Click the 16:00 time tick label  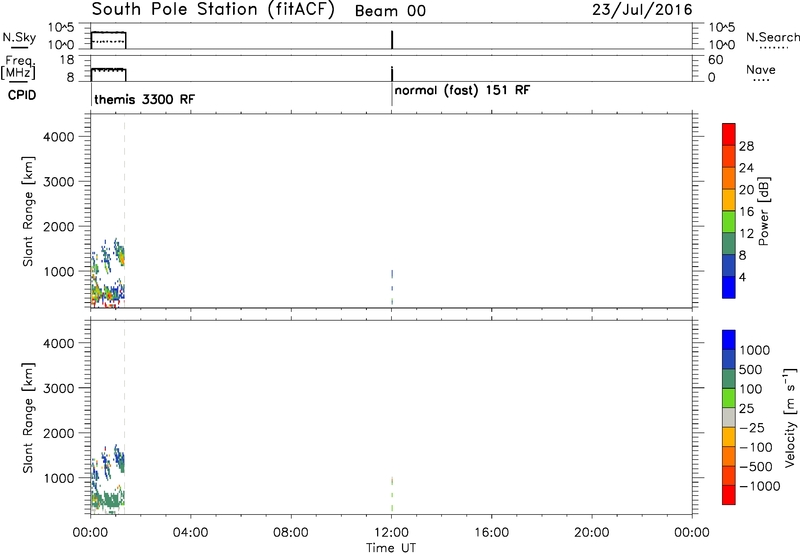coord(491,533)
